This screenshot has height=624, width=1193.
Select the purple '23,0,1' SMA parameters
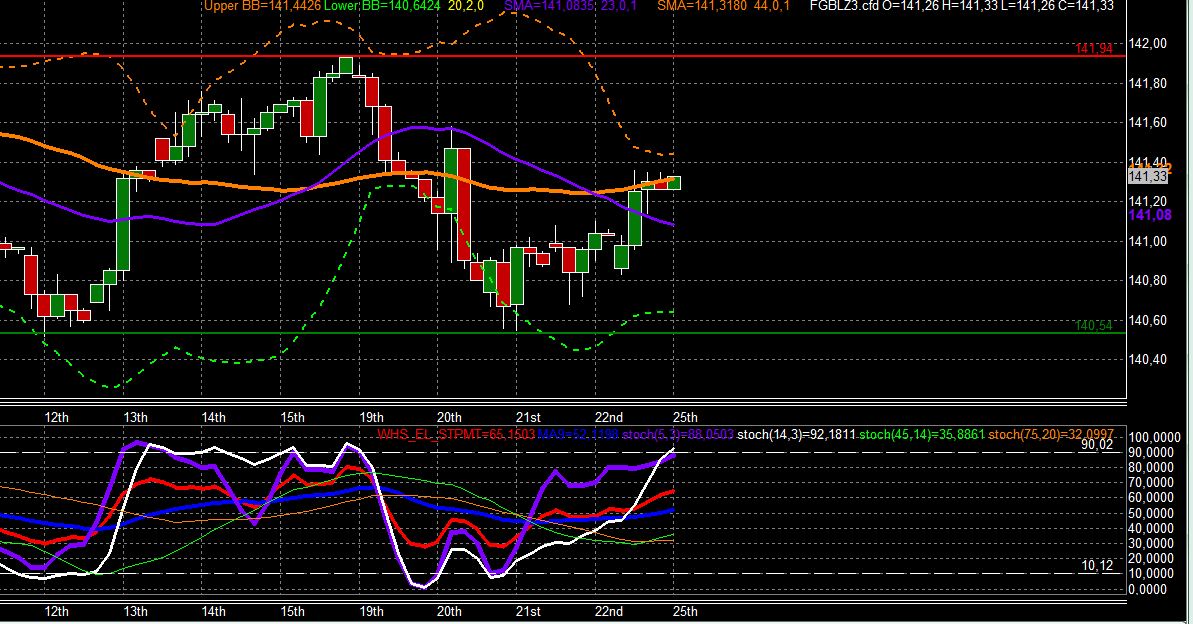pos(619,6)
